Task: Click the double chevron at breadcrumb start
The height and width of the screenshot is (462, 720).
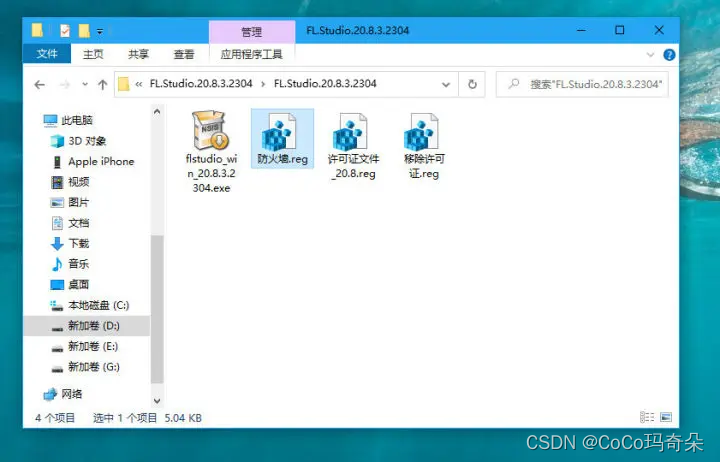Action: (x=139, y=84)
